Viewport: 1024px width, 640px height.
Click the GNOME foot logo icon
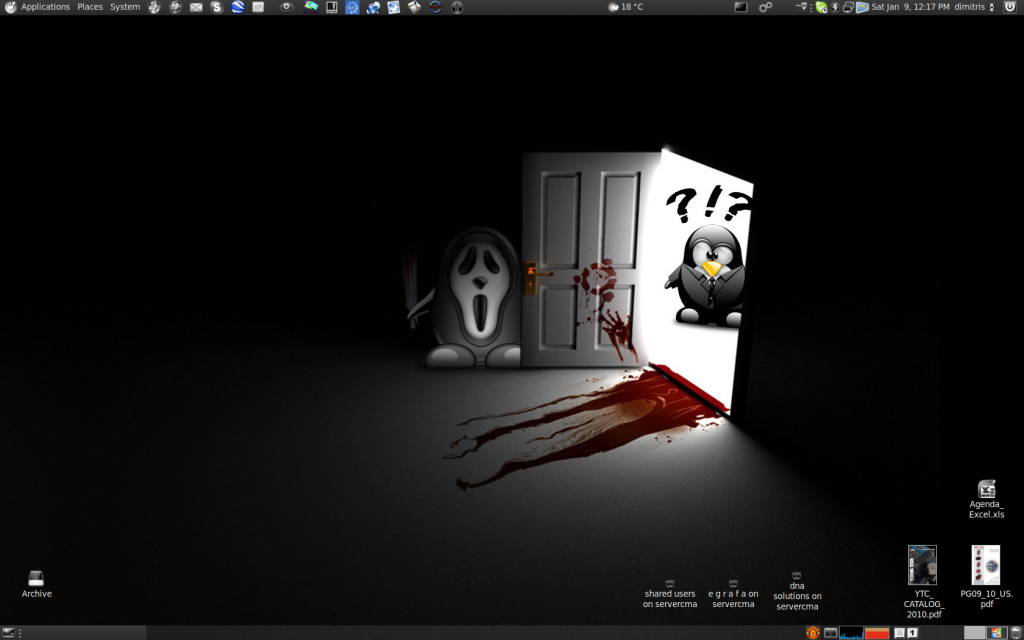click(x=10, y=7)
